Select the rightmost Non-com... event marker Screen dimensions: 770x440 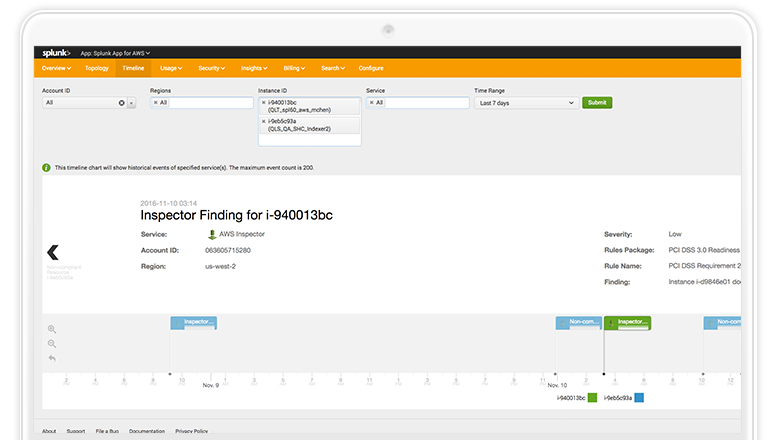[722, 323]
